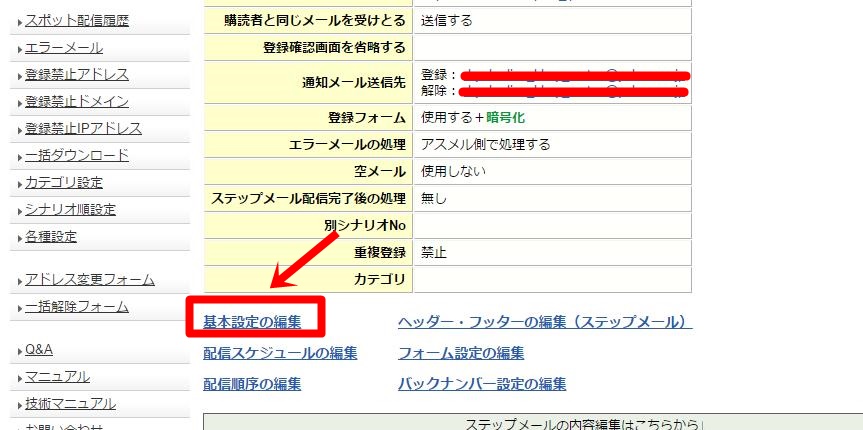The image size is (863, 430).
Task: Click 配信順序の編集 link
Action: pos(252,384)
